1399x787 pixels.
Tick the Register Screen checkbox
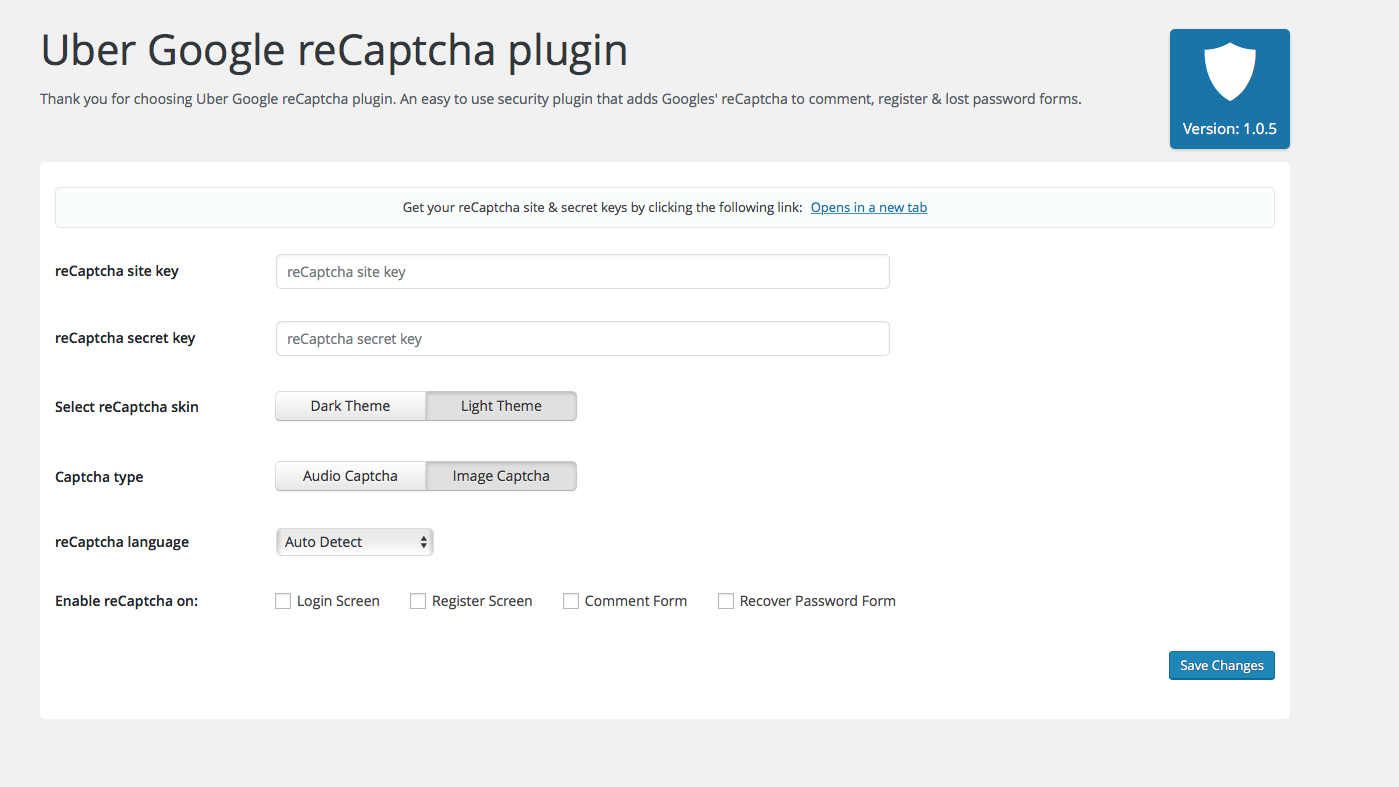click(x=418, y=601)
